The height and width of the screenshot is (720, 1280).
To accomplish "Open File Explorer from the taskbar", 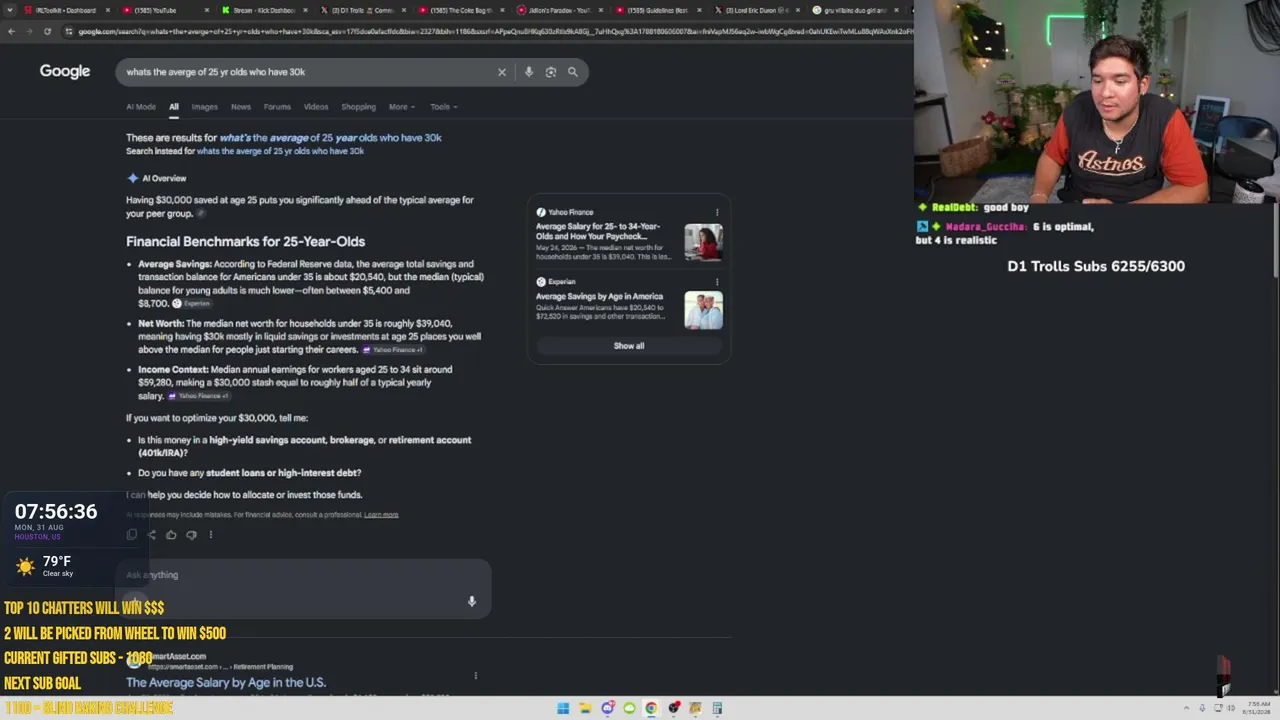I will pos(585,708).
